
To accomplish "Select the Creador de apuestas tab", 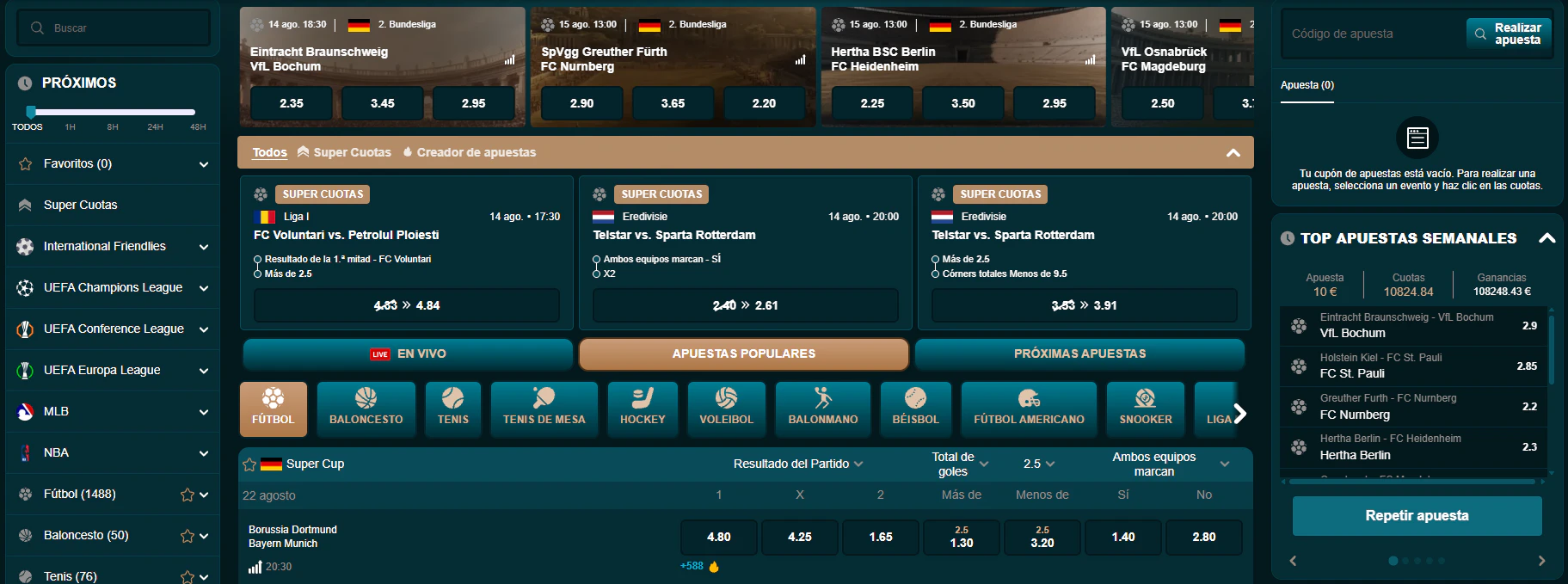I will click(469, 152).
